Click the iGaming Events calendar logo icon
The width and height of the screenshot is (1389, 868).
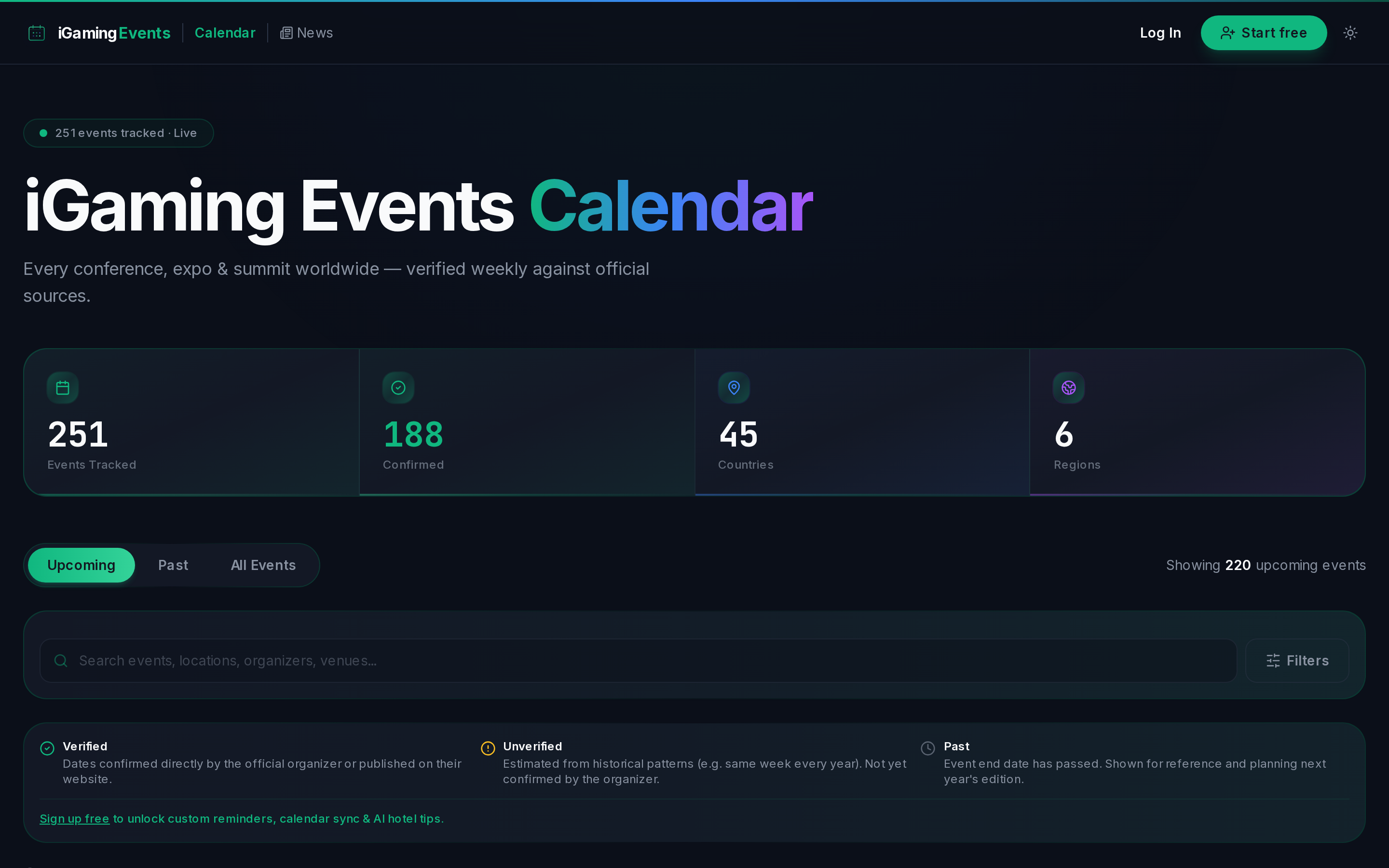pos(37,33)
